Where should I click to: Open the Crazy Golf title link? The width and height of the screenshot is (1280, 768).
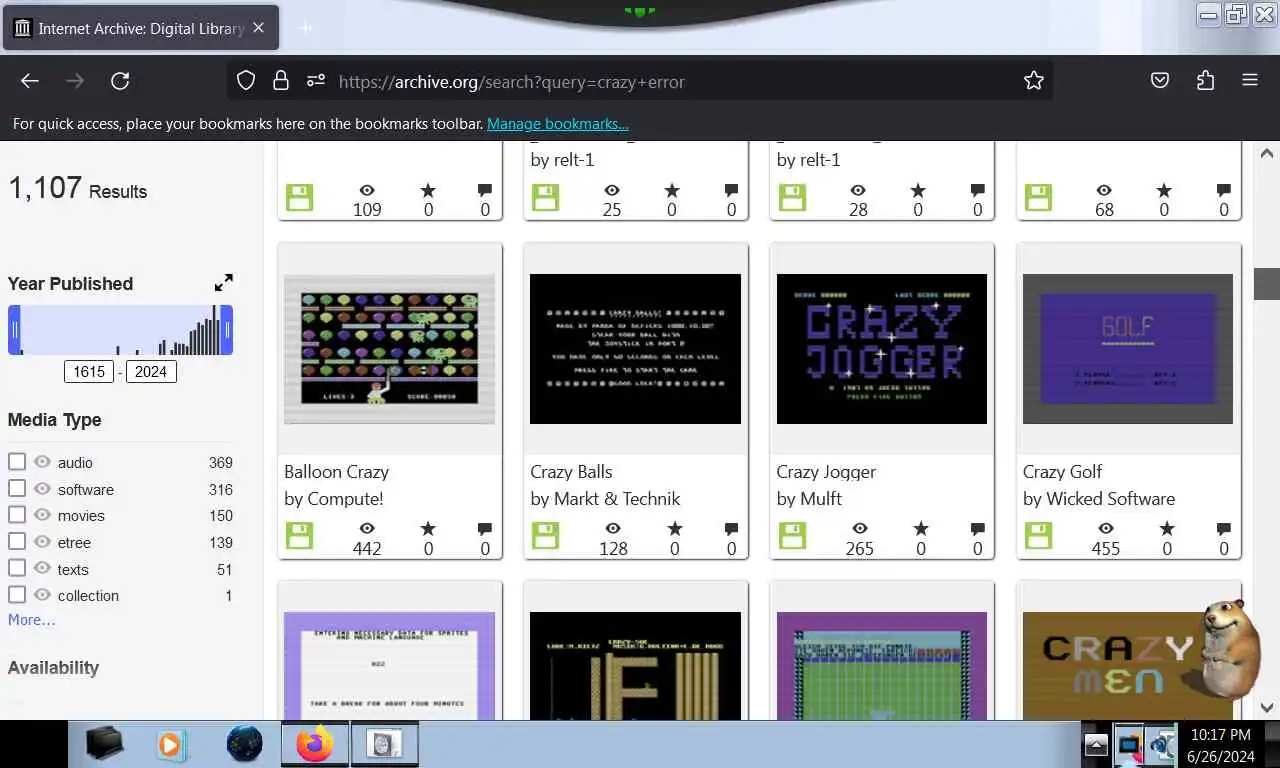pos(1062,472)
